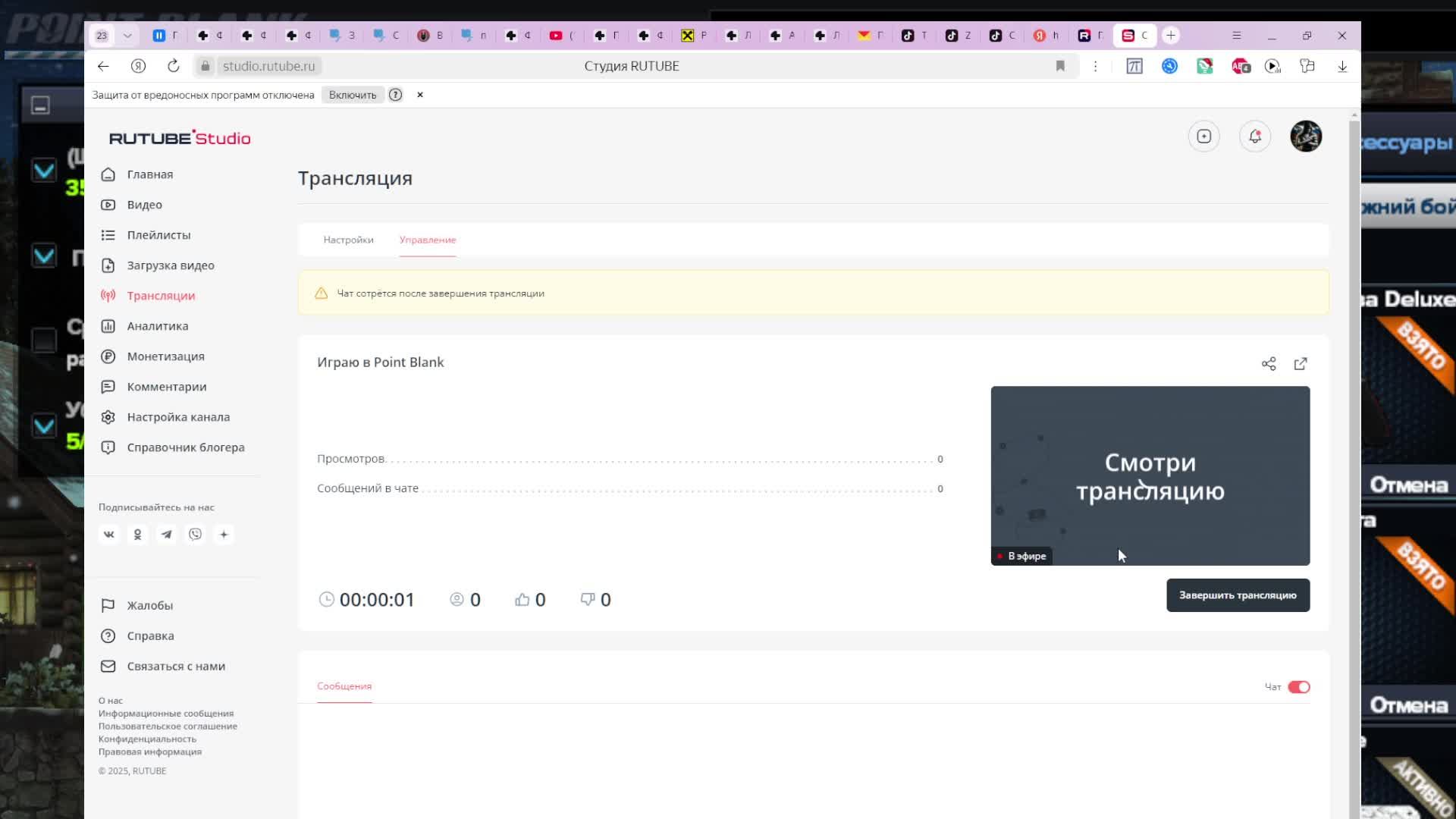Click Смотри трансляцию preview thumbnail
Screen dimensions: 1456x819
coord(1150,475)
